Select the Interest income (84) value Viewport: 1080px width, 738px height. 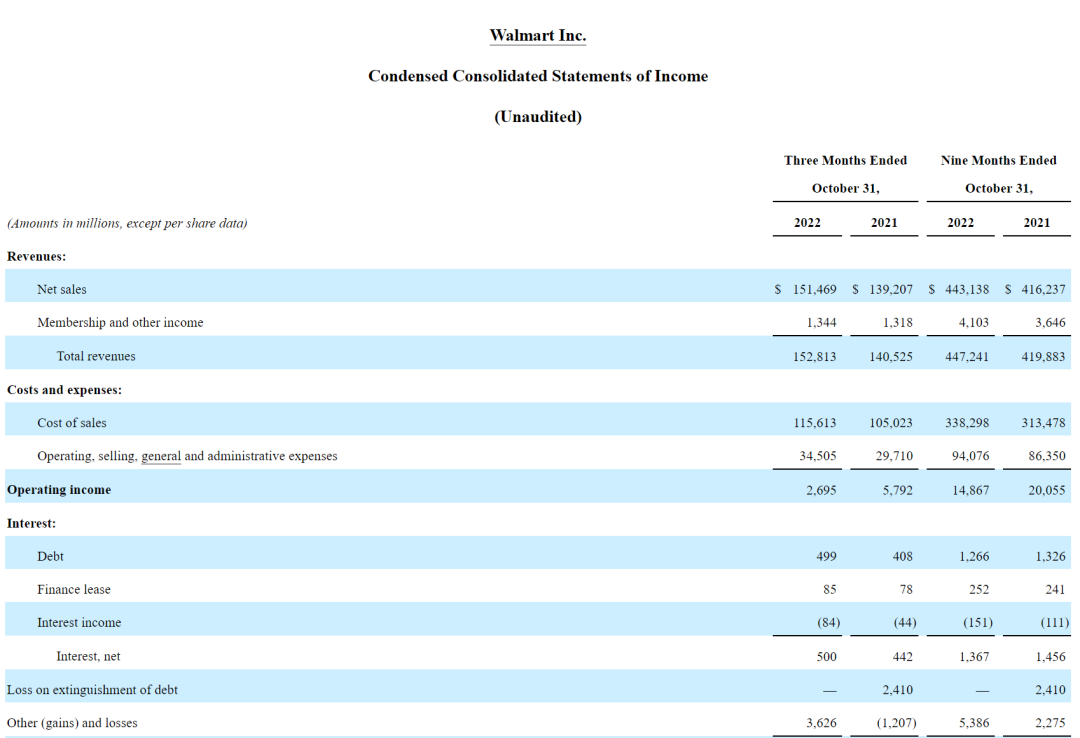click(x=829, y=622)
